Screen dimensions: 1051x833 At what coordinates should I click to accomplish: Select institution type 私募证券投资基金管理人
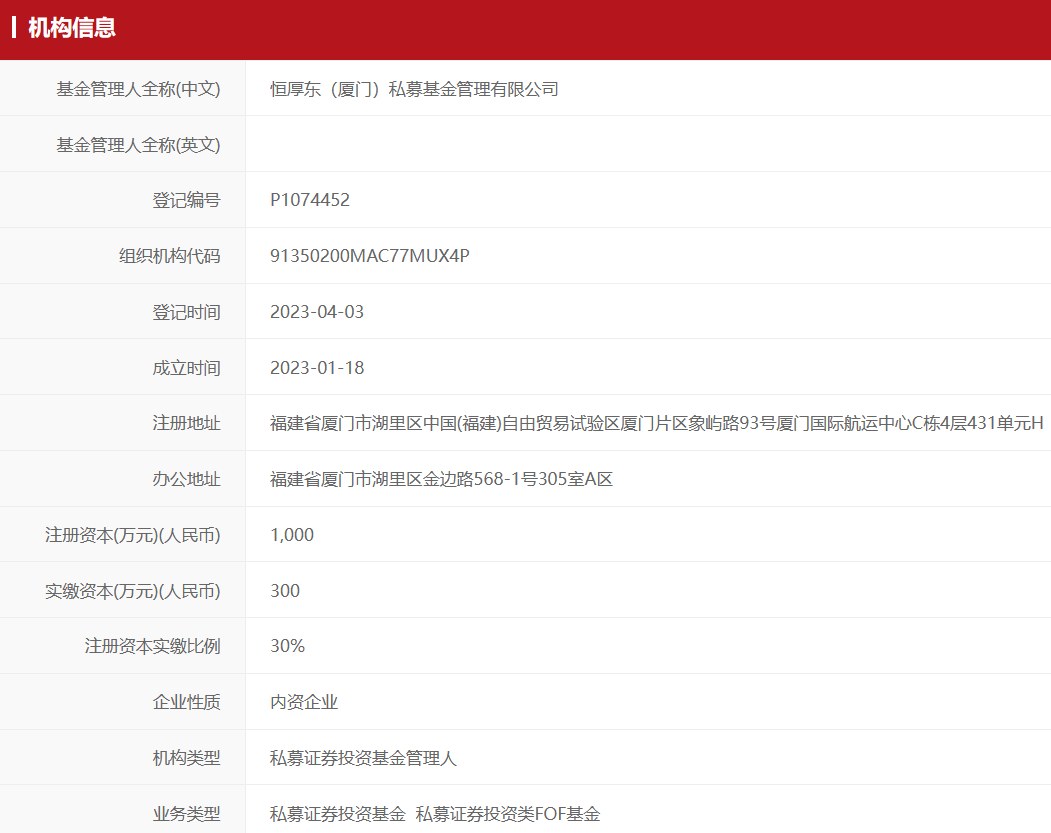[x=363, y=758]
